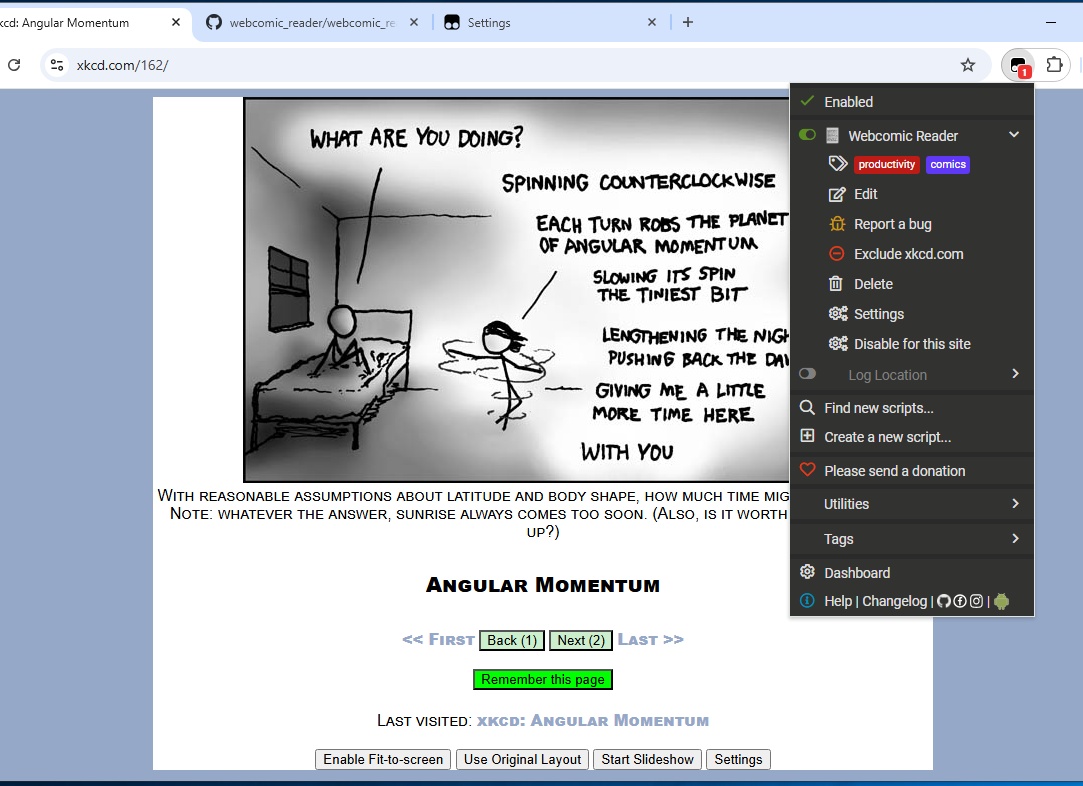Choose Edit in the script menu

pos(865,194)
